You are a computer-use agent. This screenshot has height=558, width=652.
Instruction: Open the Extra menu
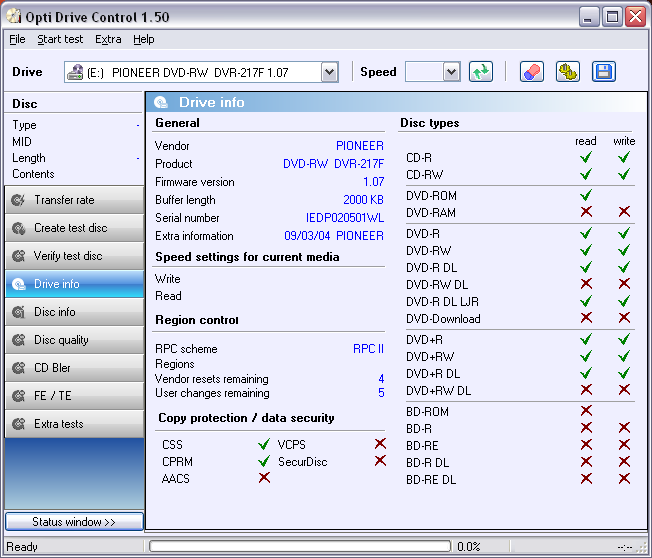[108, 39]
